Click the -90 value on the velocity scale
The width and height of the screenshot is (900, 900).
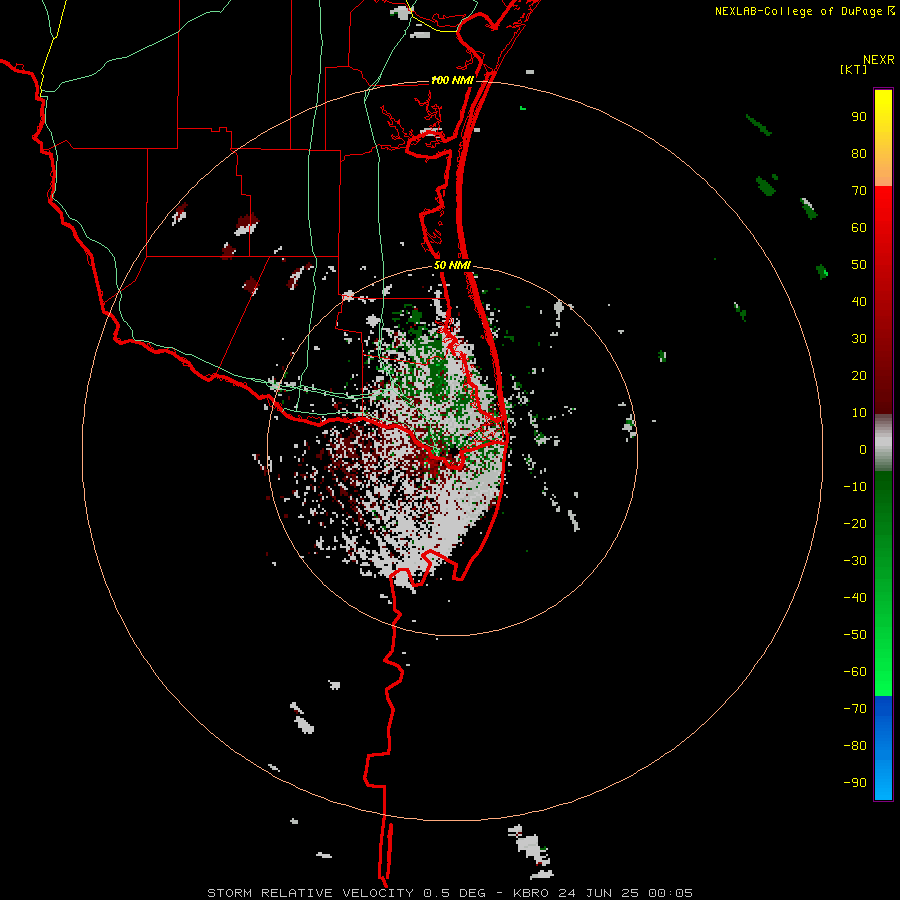tap(855, 782)
